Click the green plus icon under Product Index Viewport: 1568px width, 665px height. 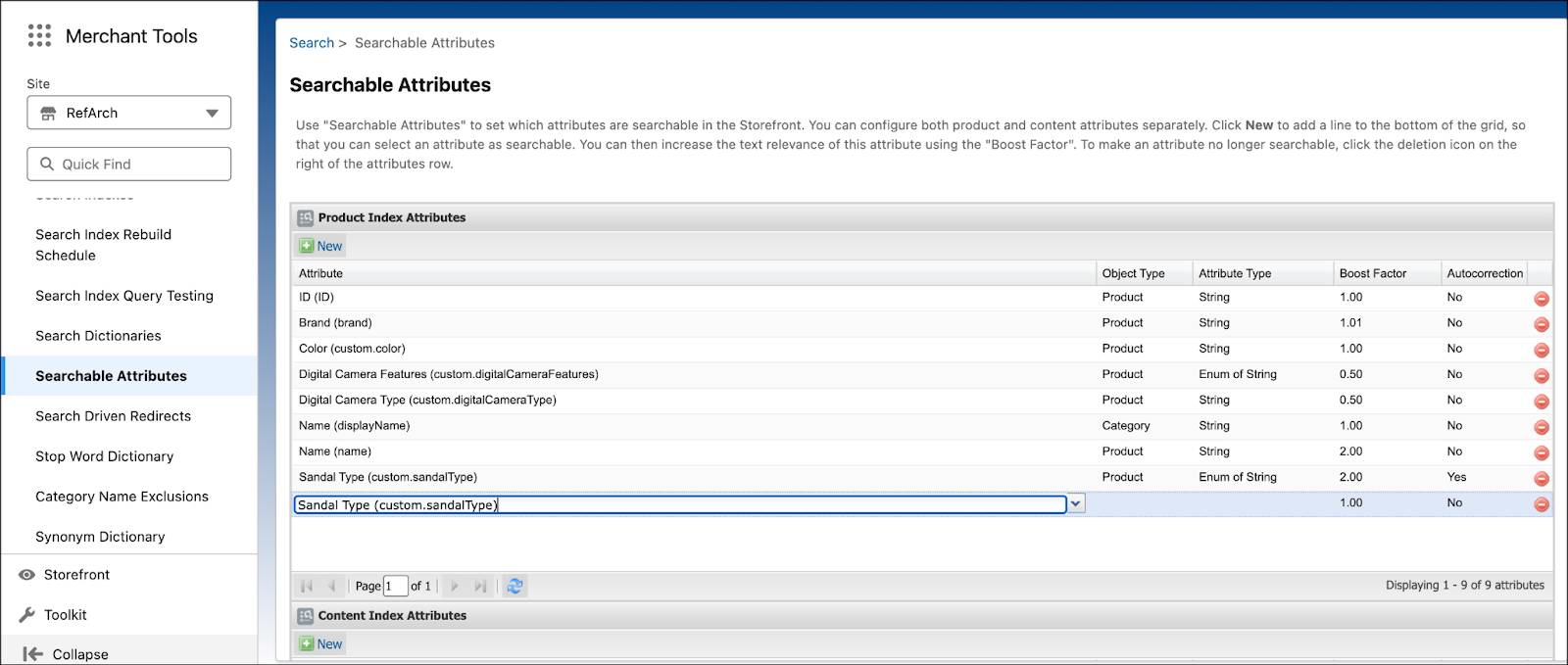click(307, 246)
